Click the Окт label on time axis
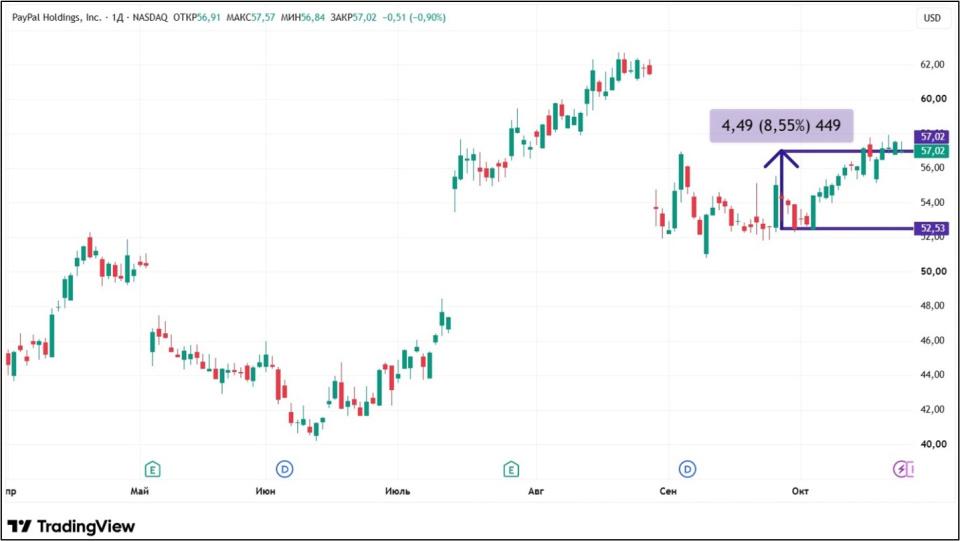This screenshot has height=541, width=960. tap(800, 491)
